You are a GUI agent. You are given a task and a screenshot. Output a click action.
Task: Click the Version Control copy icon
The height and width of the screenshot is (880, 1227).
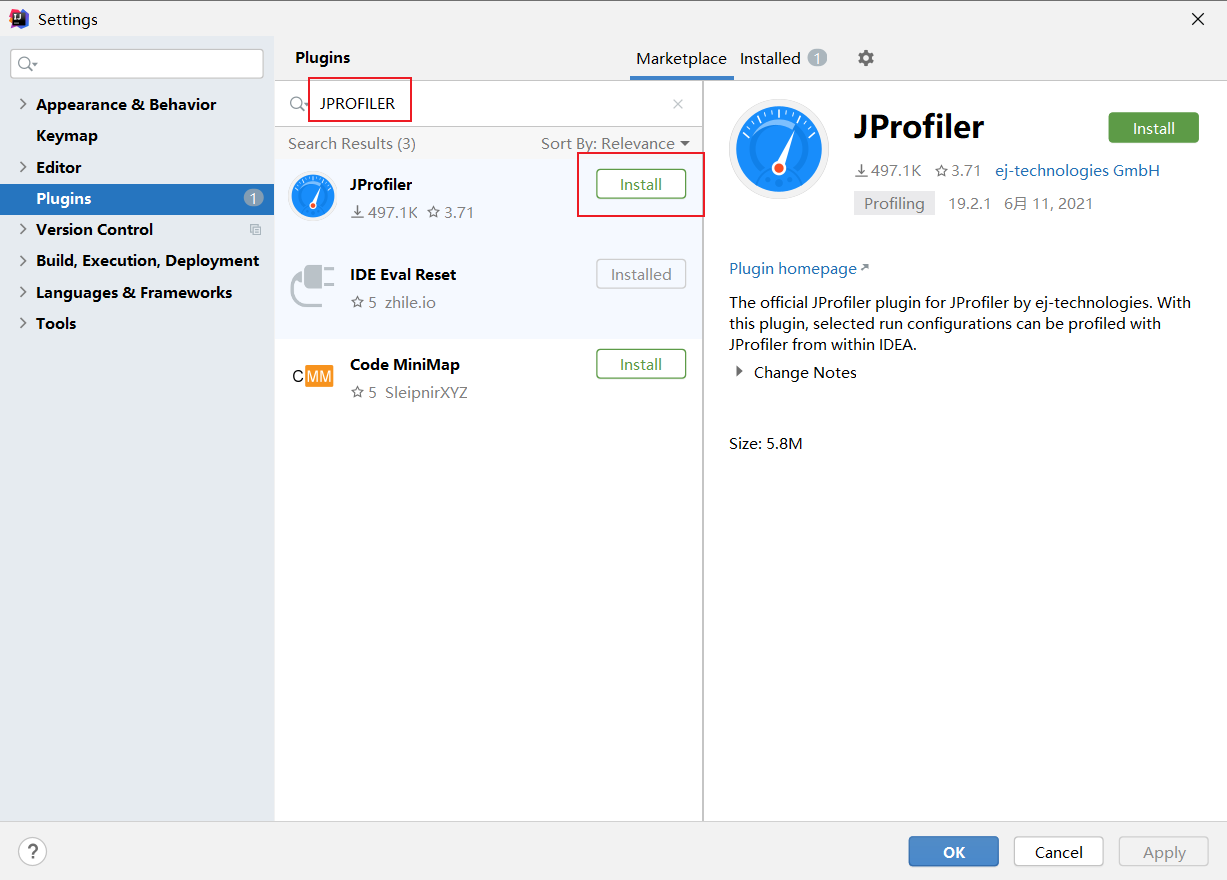pos(255,230)
